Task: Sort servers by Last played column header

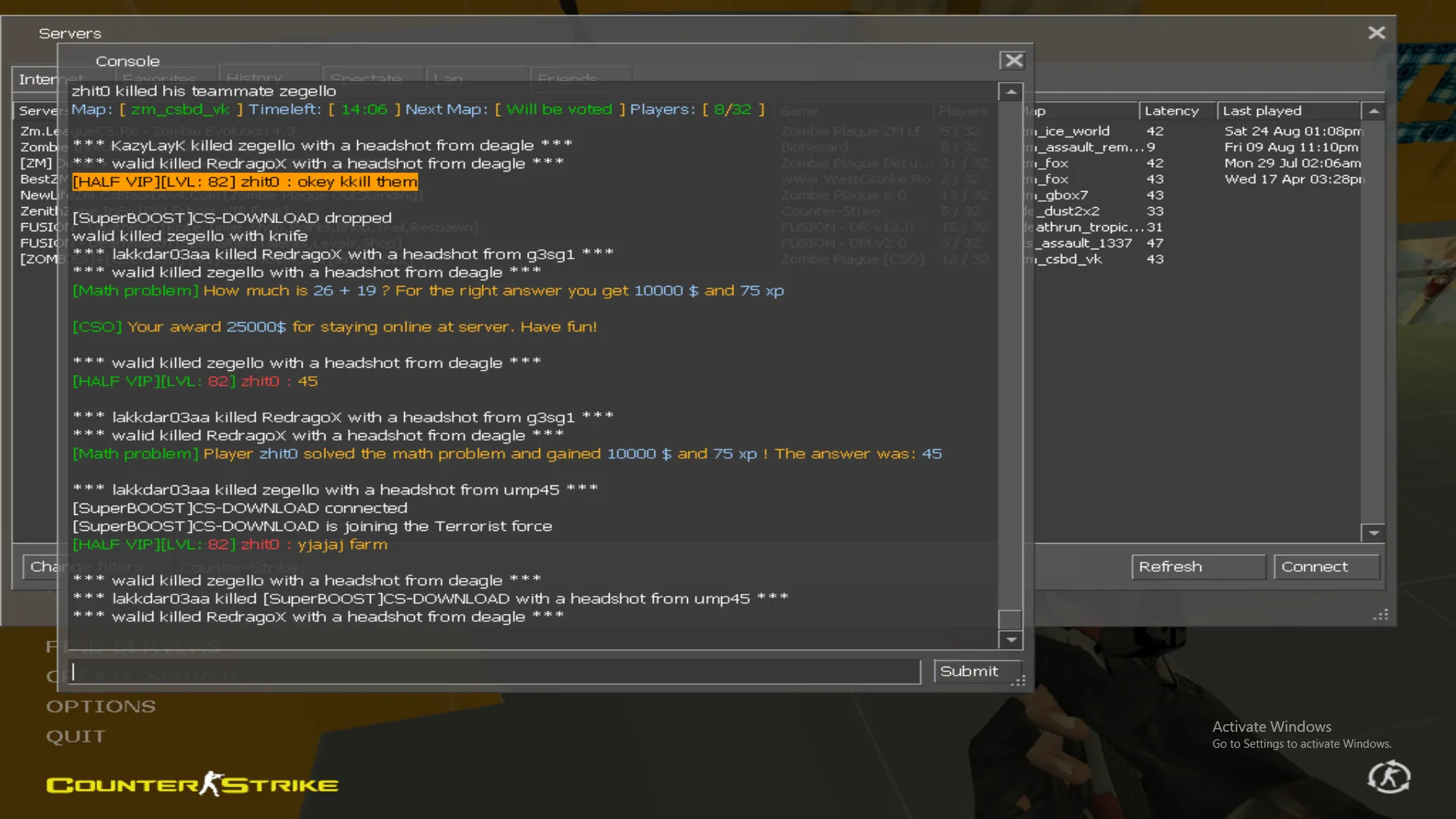Action: tap(1289, 111)
